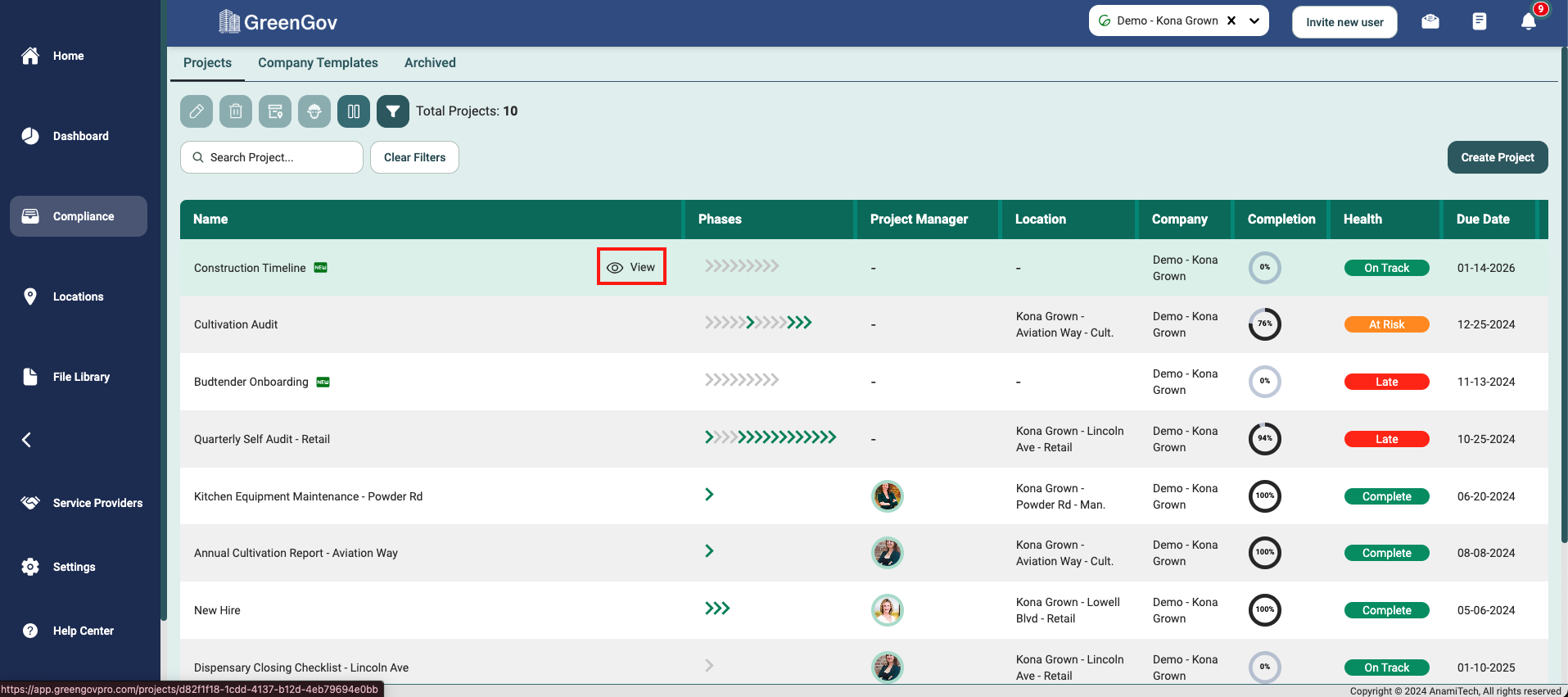
Task: Click the At Risk health badge
Action: tap(1387, 324)
